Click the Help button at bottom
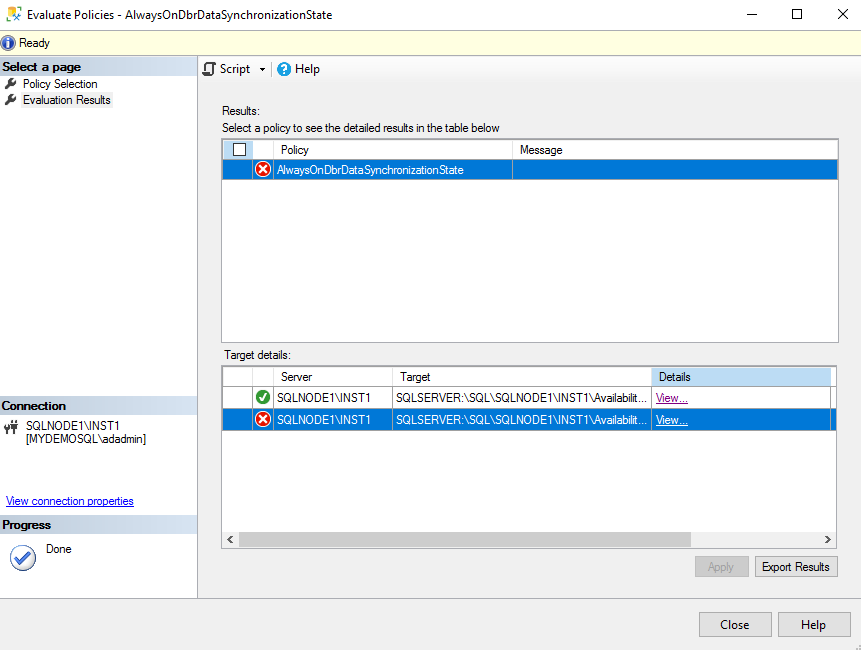The image size is (861, 650). pyautogui.click(x=813, y=624)
